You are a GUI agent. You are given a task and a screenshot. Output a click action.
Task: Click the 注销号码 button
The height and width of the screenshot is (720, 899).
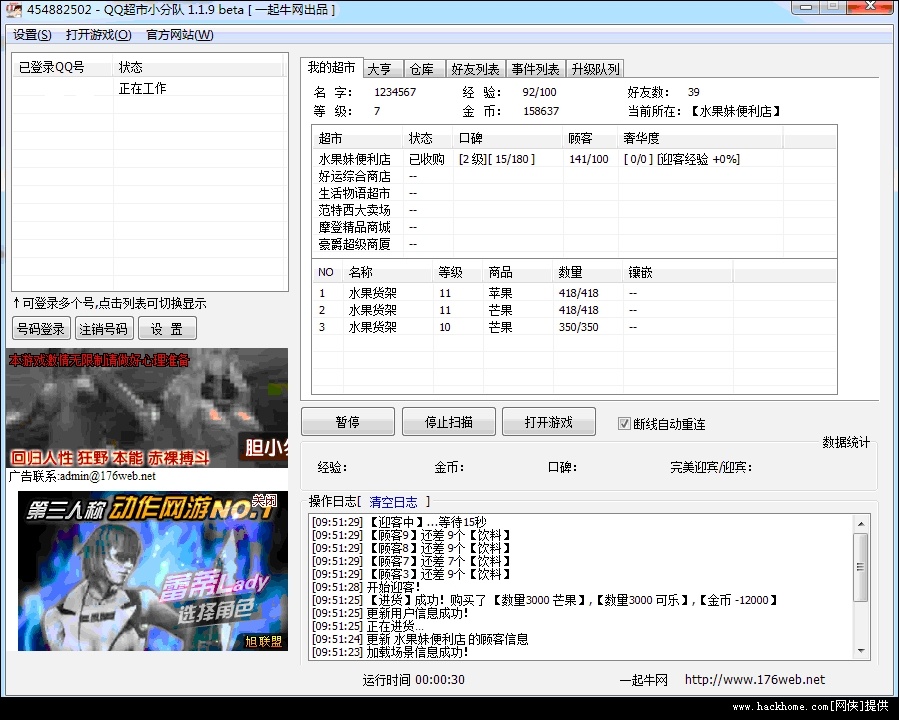[x=103, y=328]
